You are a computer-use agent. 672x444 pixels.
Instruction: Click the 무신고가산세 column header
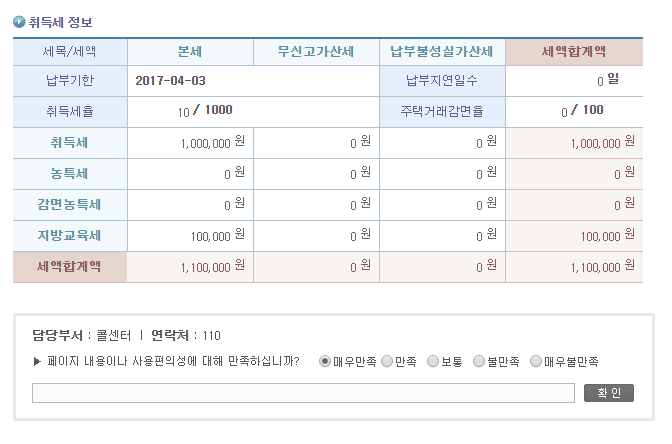[316, 52]
